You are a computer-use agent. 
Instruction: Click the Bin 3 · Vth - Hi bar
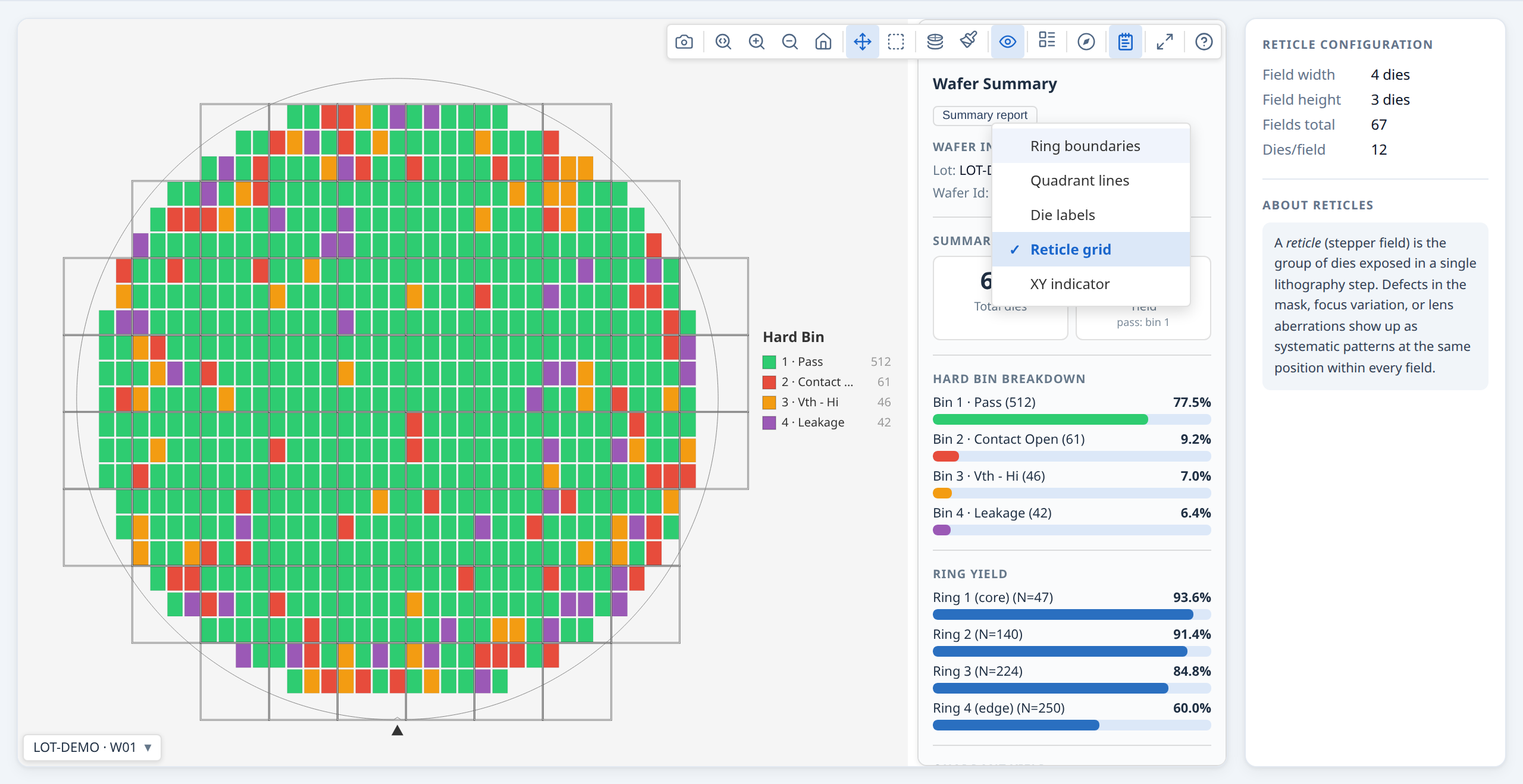(x=1072, y=493)
